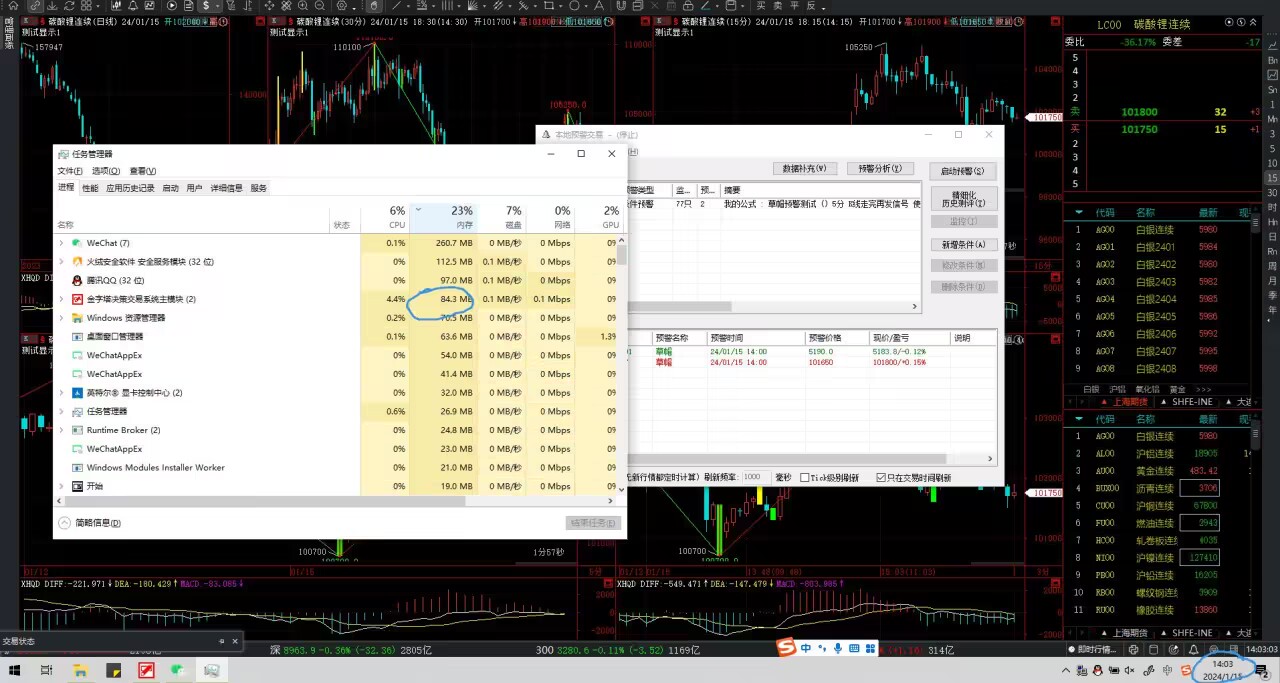1280x683 pixels.
Task: Click the microphone icon in the input method bar
Action: [x=837, y=649]
